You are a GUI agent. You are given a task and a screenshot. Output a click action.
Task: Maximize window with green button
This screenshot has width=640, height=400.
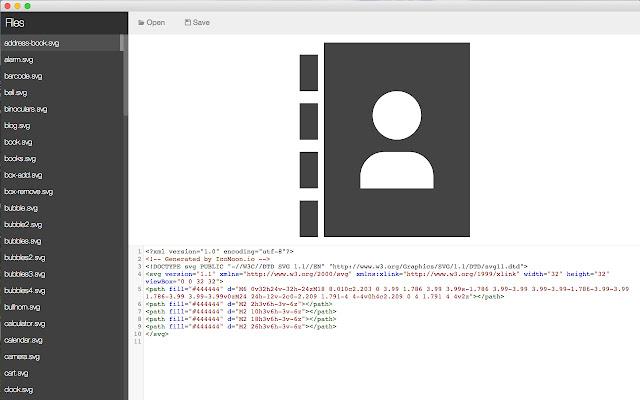pos(27,6)
